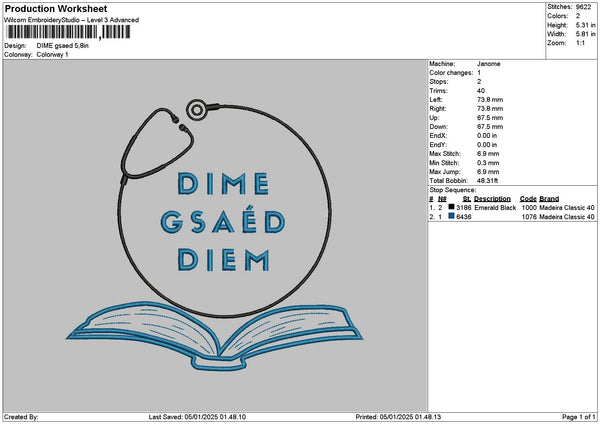600x424 pixels.
Task: Click the 'Description' column header
Action: point(492,199)
